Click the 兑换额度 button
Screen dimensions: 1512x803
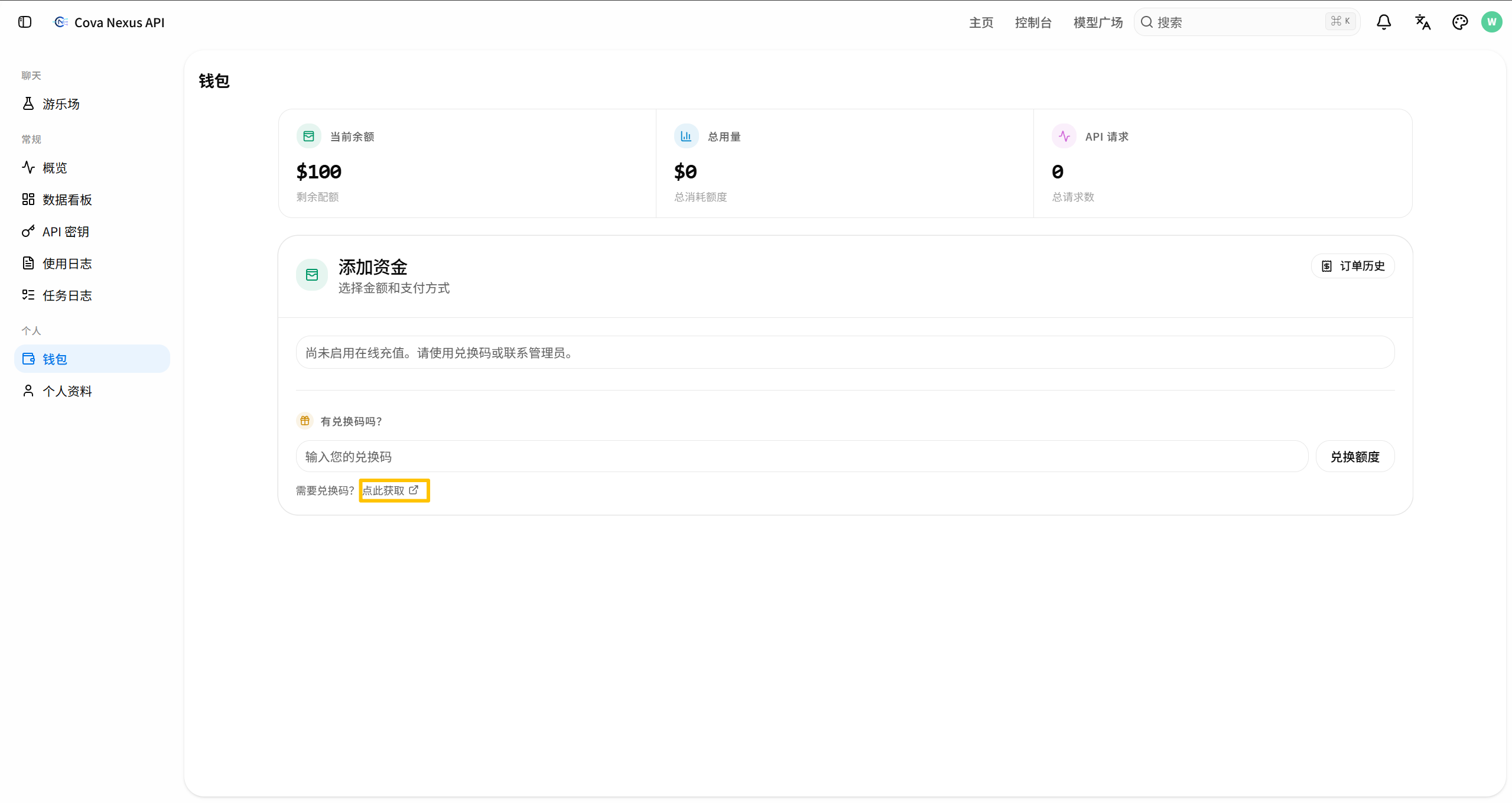(1355, 456)
